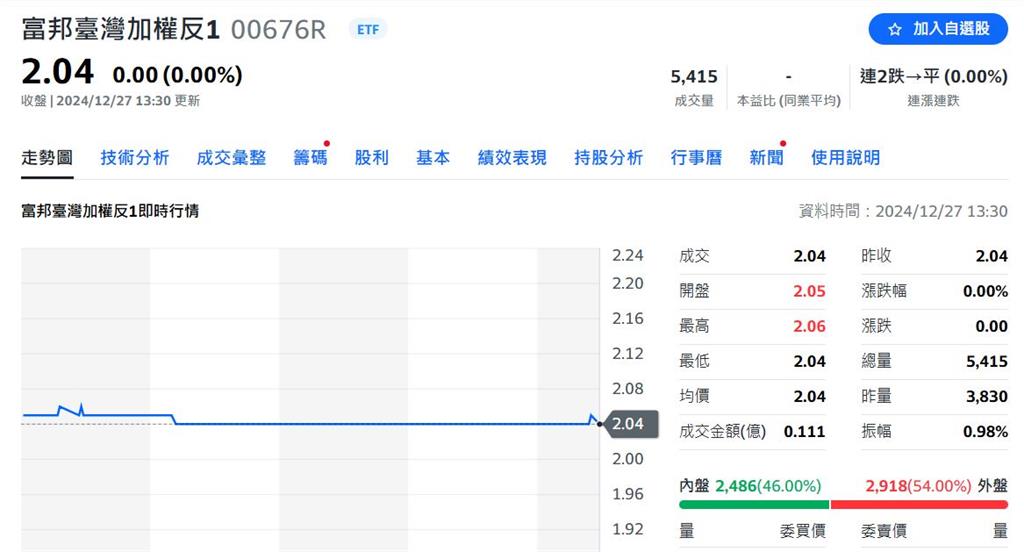Switch to the 績效表現 tab
The height and width of the screenshot is (552, 1024).
click(x=512, y=157)
